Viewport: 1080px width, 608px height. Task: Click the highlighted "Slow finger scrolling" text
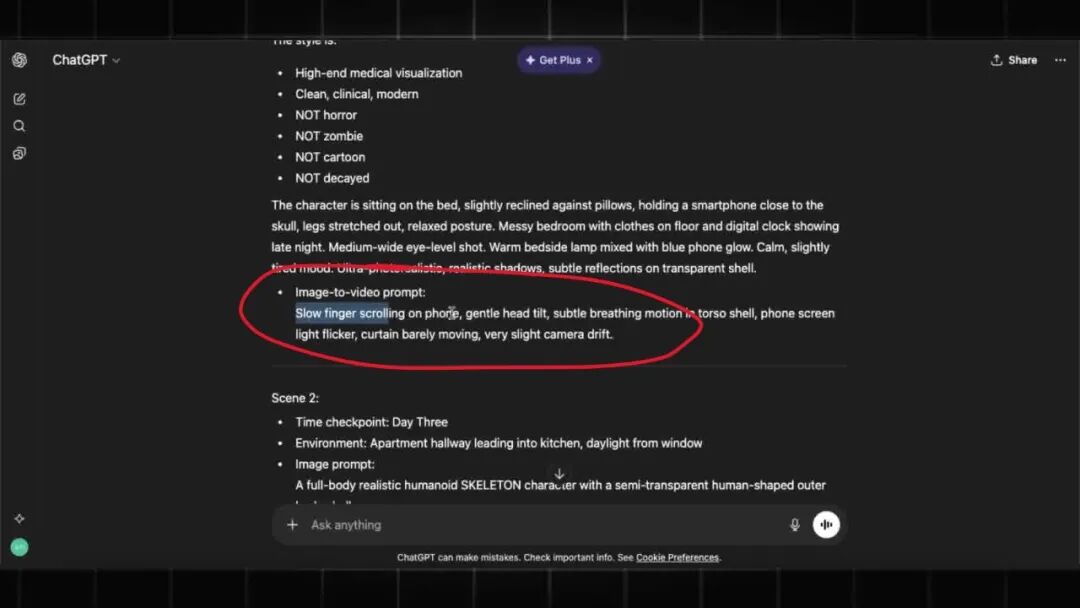pos(342,313)
